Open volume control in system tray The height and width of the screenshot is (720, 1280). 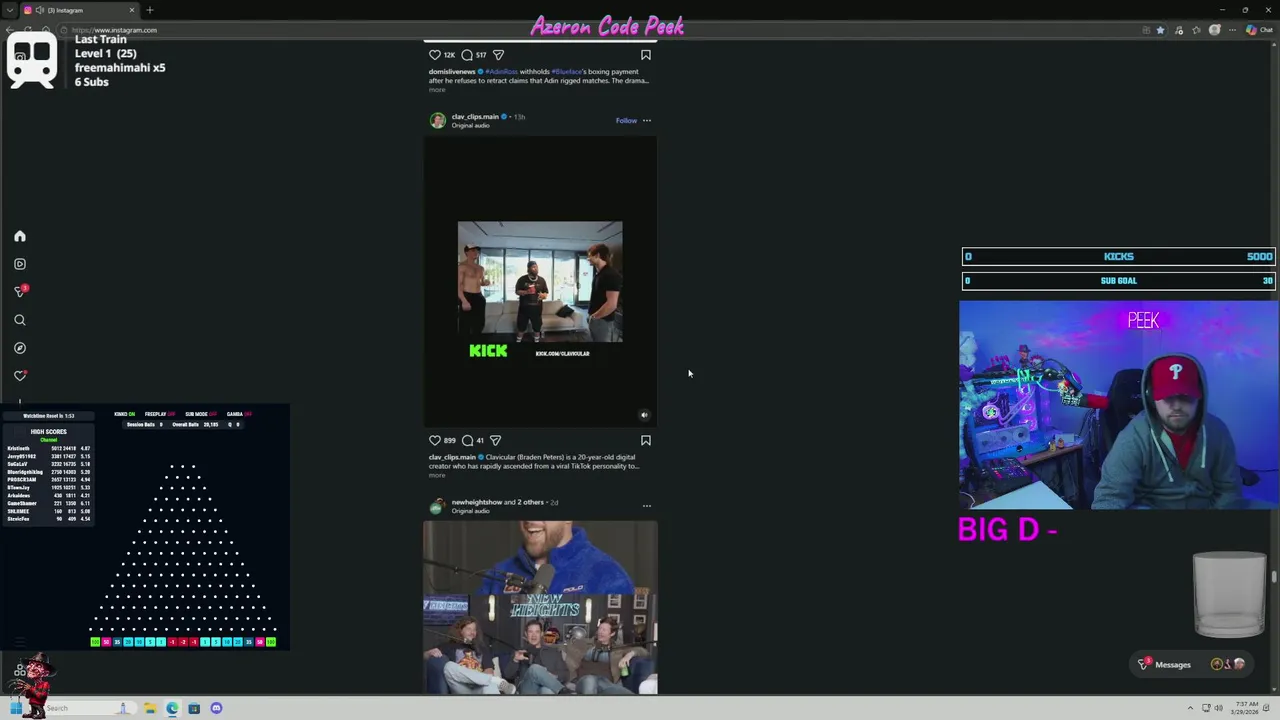pos(1218,708)
